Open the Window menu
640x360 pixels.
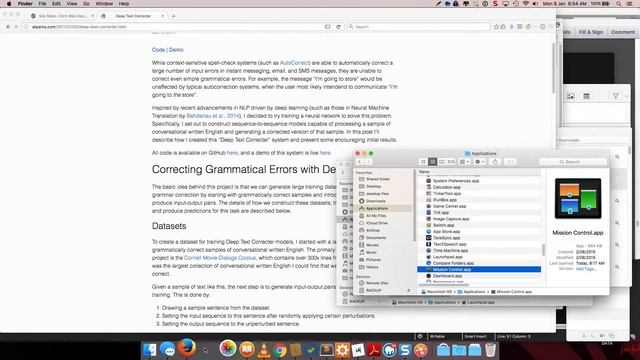click(104, 4)
